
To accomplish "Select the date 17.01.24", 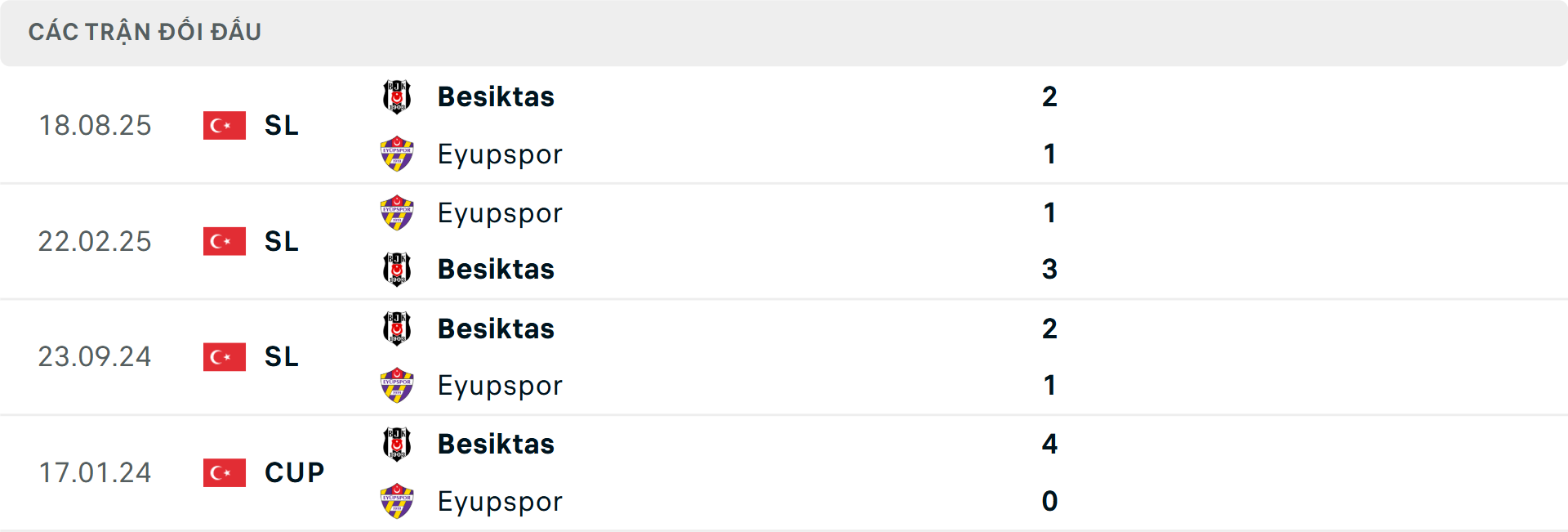I will [x=96, y=472].
